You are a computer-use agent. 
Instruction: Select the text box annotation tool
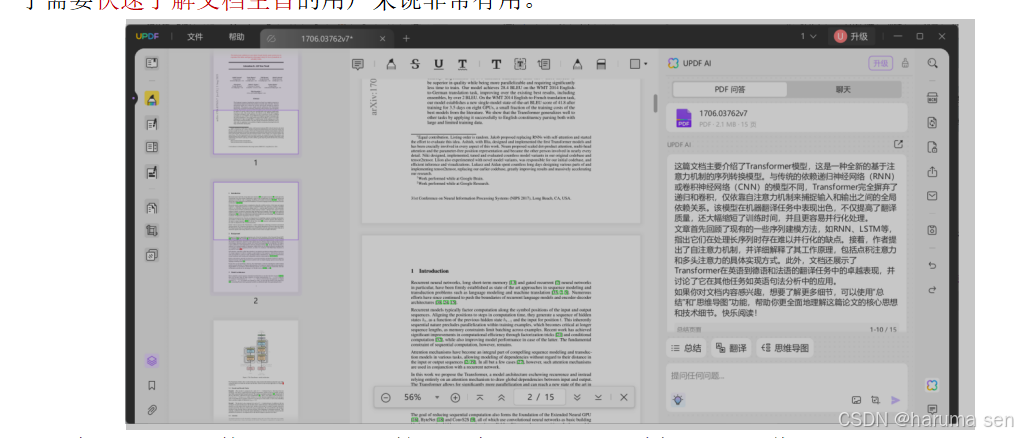pyautogui.click(x=520, y=64)
